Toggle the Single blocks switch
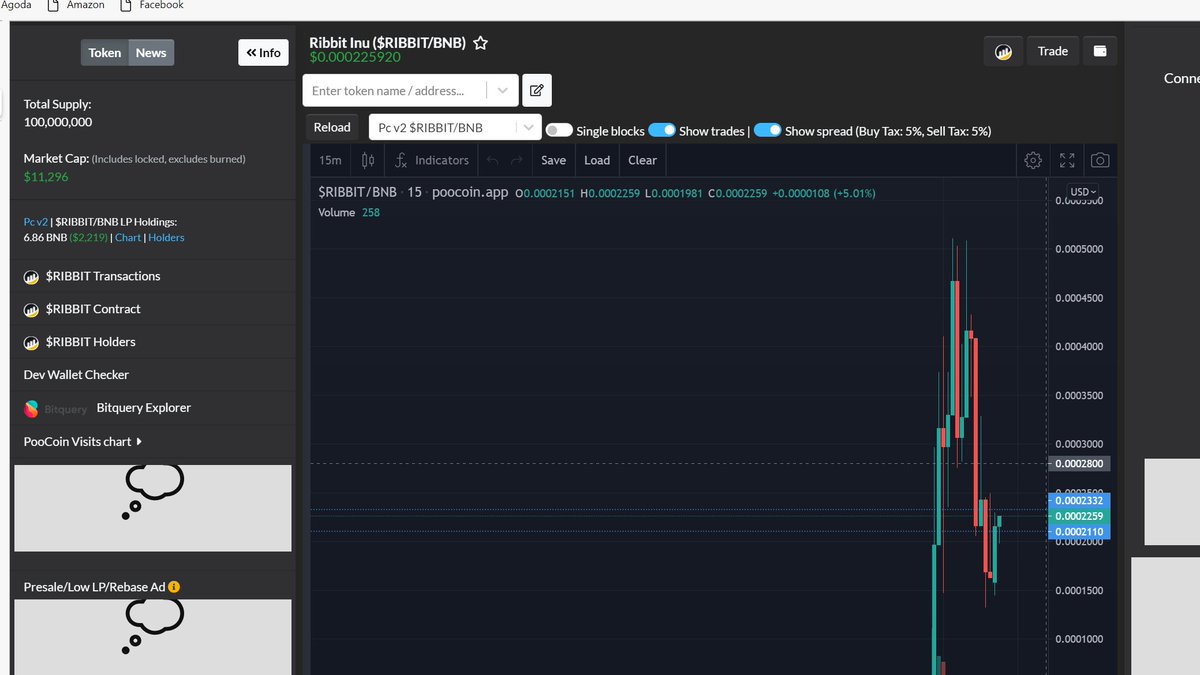 click(559, 131)
